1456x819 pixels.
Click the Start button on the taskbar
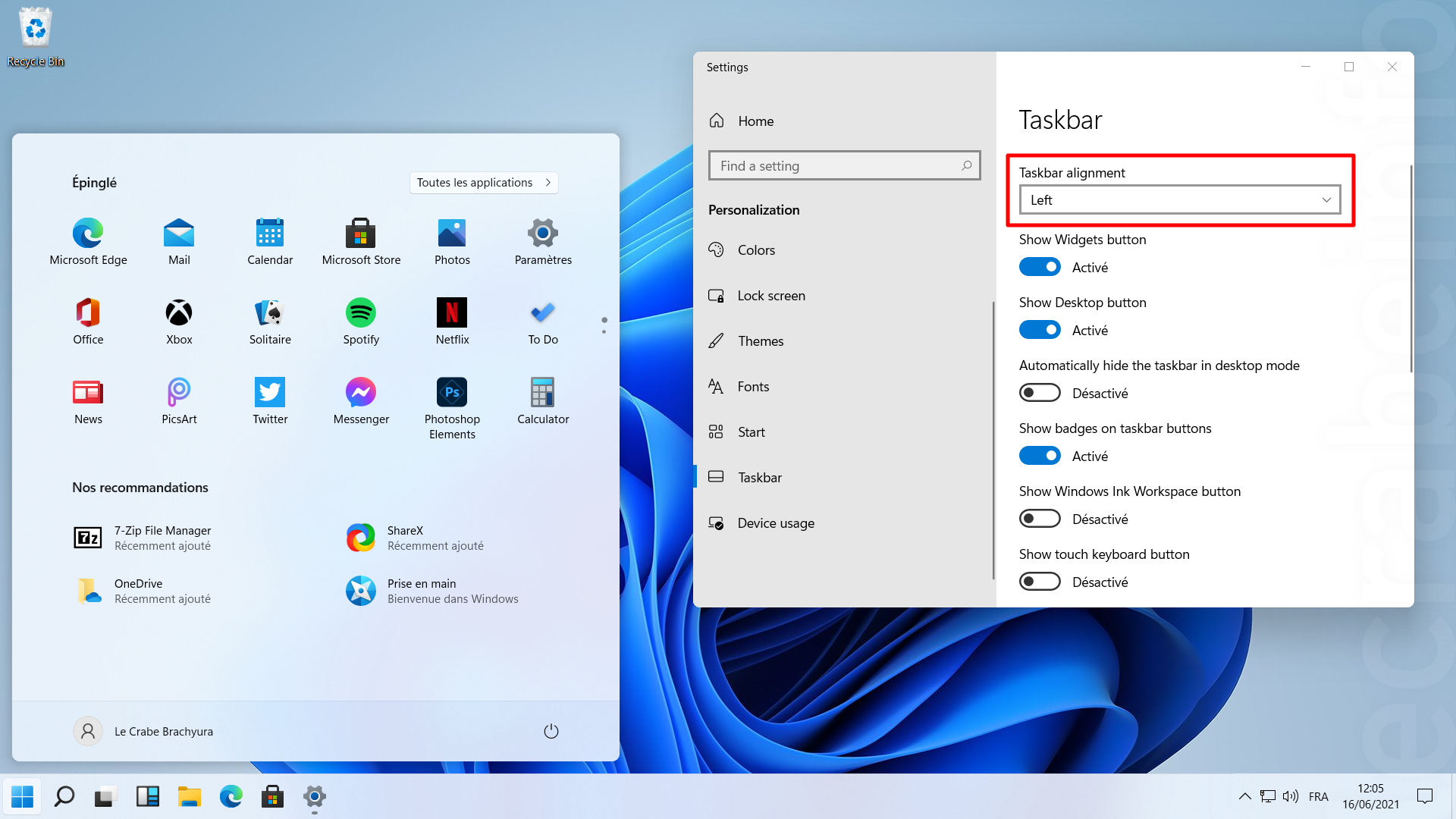23,796
